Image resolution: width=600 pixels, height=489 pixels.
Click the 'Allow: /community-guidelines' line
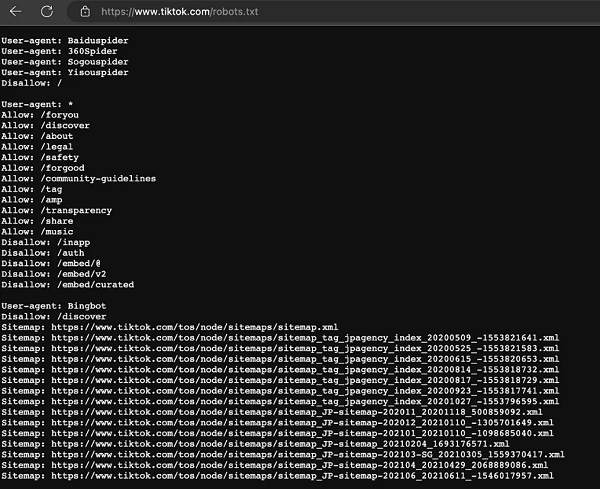(x=78, y=179)
